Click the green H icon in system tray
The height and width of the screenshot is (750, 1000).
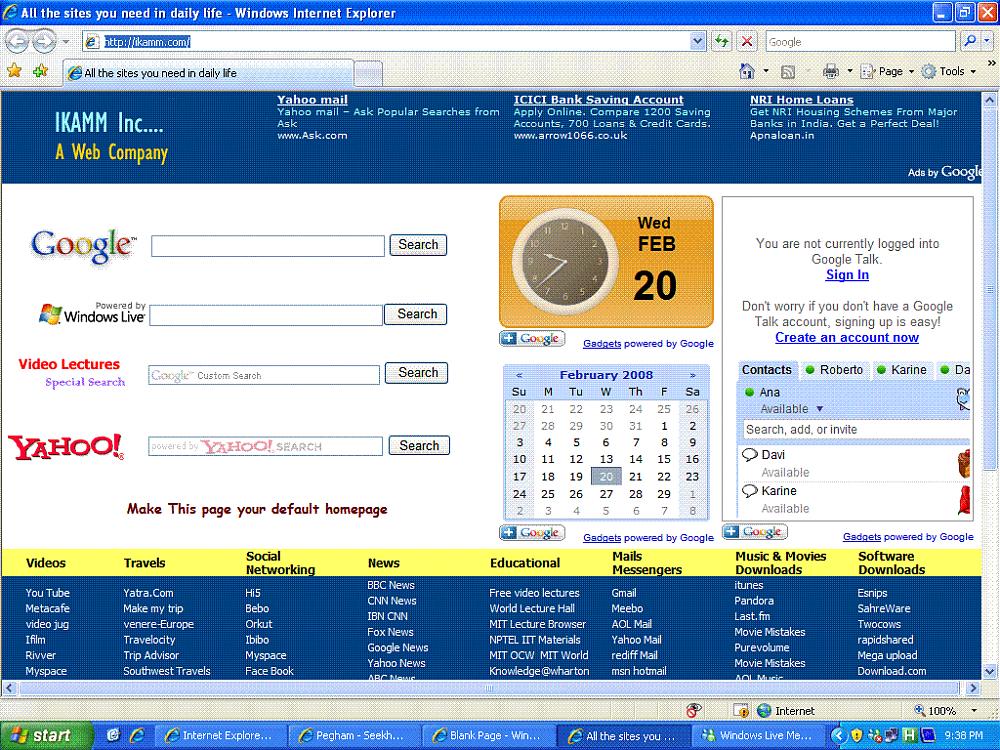tap(909, 735)
